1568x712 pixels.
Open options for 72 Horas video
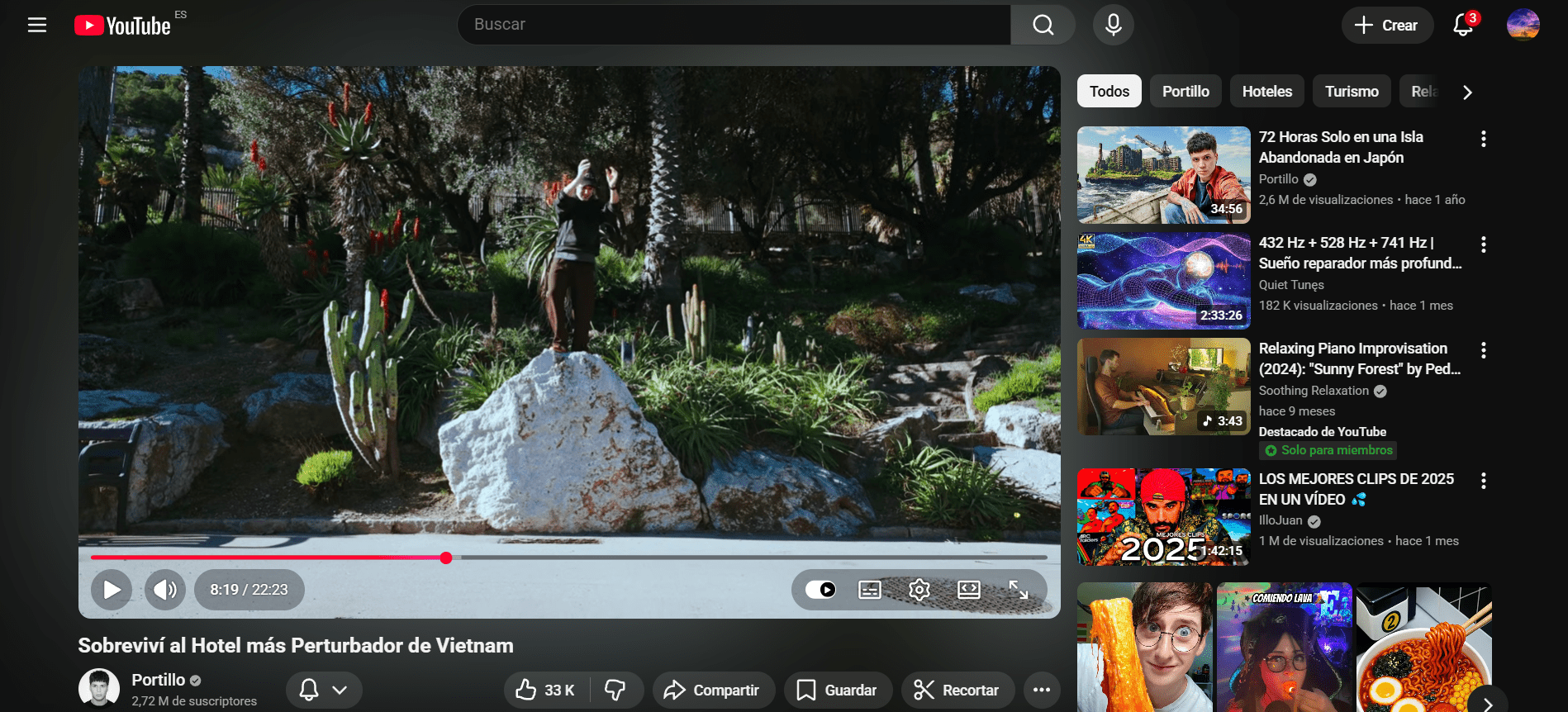(1483, 139)
